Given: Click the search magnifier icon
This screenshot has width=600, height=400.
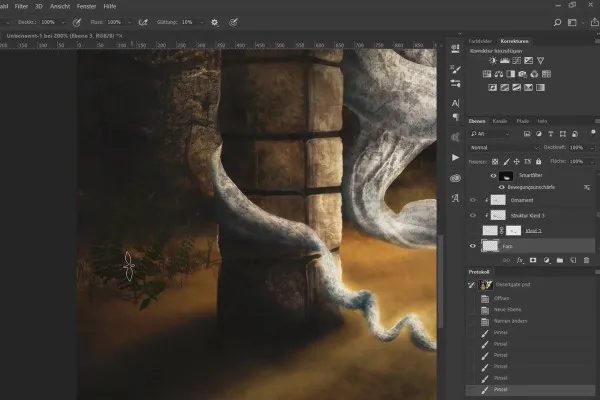Looking at the screenshot, I should 558,23.
